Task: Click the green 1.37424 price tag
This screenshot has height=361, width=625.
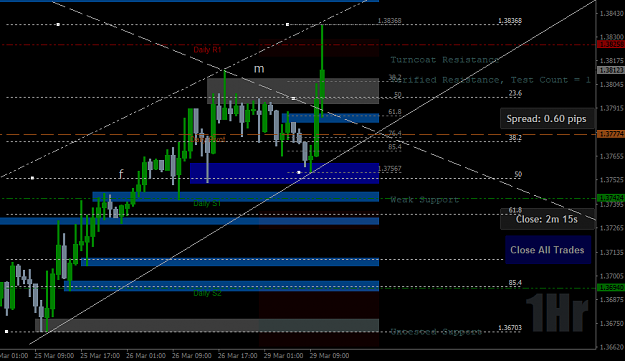Action: 611,198
